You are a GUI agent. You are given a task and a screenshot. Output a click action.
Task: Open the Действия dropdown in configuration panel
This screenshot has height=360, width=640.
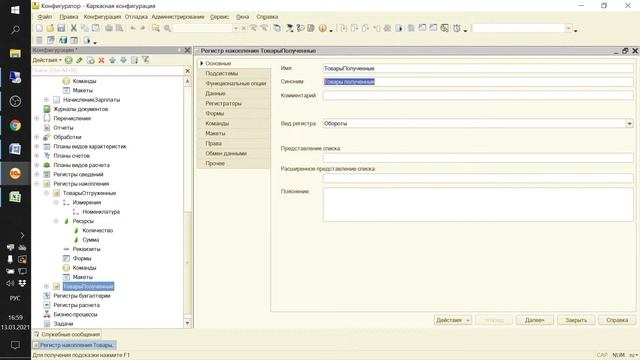tap(47, 60)
